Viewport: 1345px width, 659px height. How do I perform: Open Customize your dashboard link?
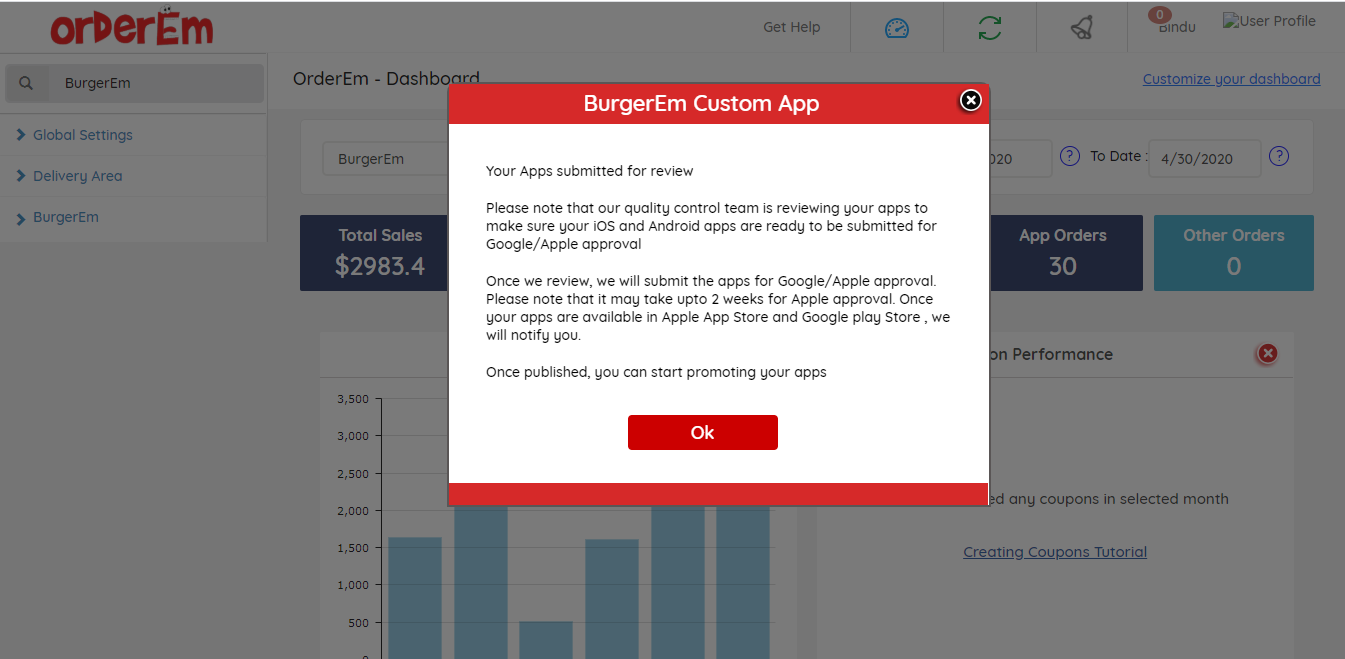click(x=1231, y=79)
